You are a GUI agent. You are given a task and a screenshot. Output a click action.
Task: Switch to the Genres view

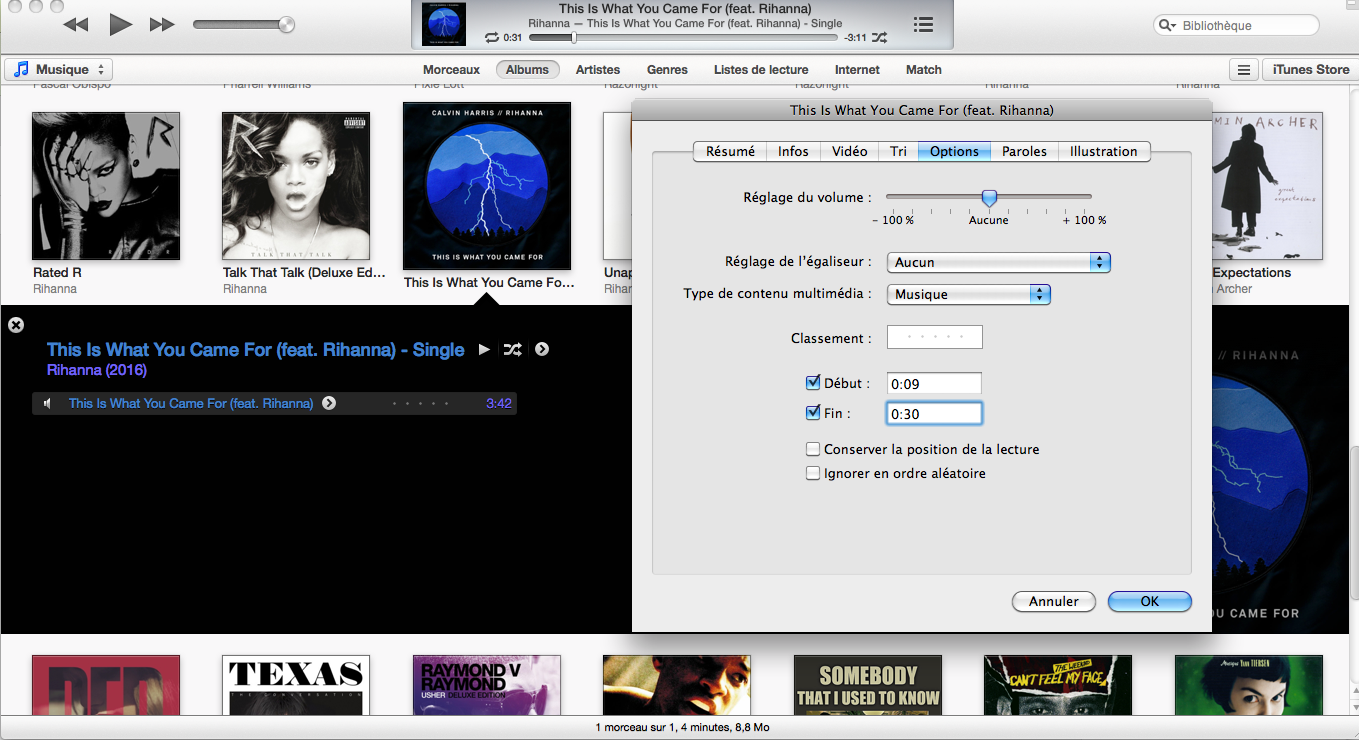(667, 70)
